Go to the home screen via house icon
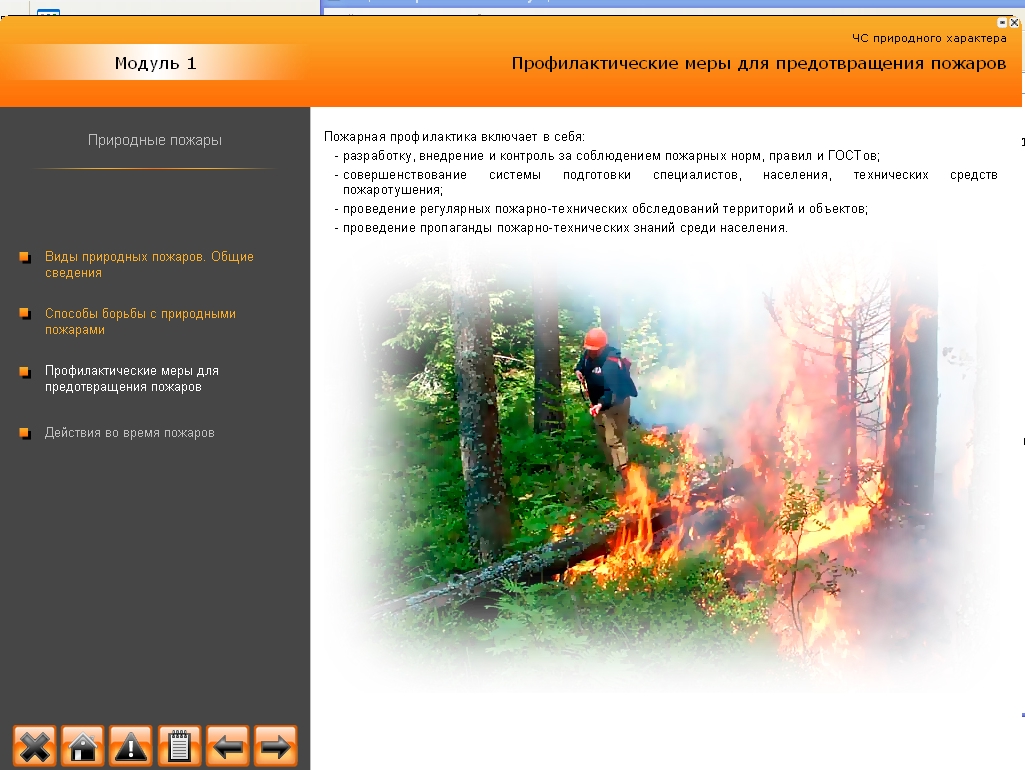 coord(83,746)
